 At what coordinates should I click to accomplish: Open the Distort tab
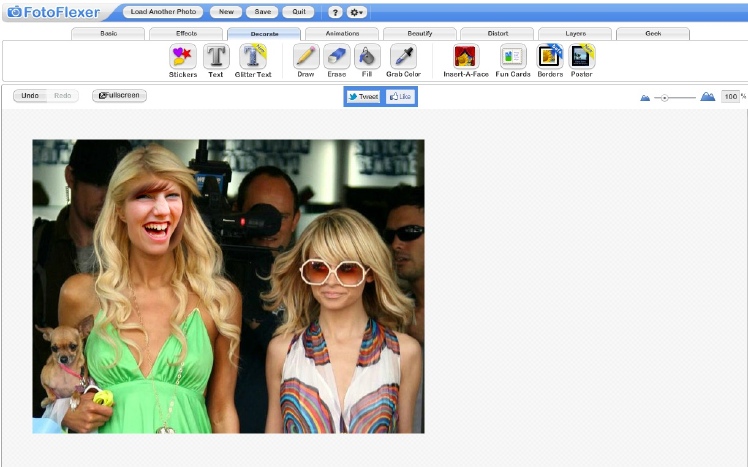pyautogui.click(x=498, y=34)
